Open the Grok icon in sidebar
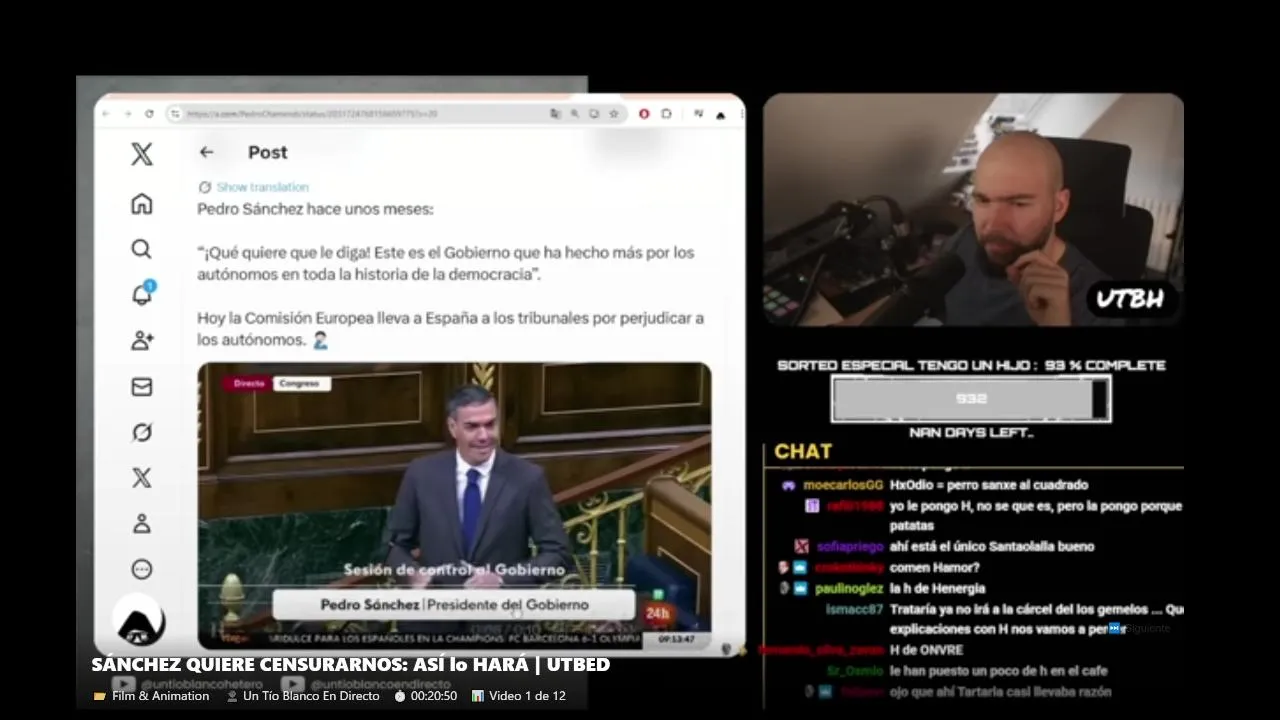Screen dimensions: 1280x720 [142, 432]
